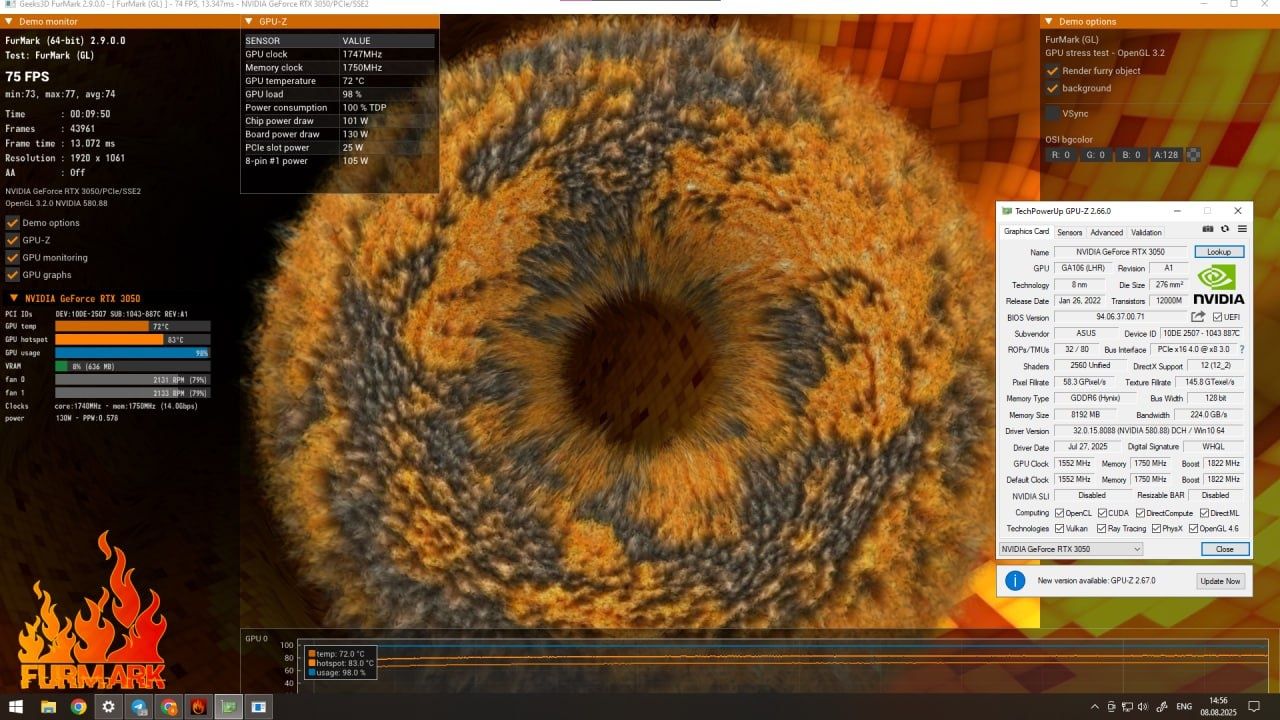Viewport: 1280px width, 720px height.
Task: Toggle the Ray Tracing checkbox
Action: 1102,528
